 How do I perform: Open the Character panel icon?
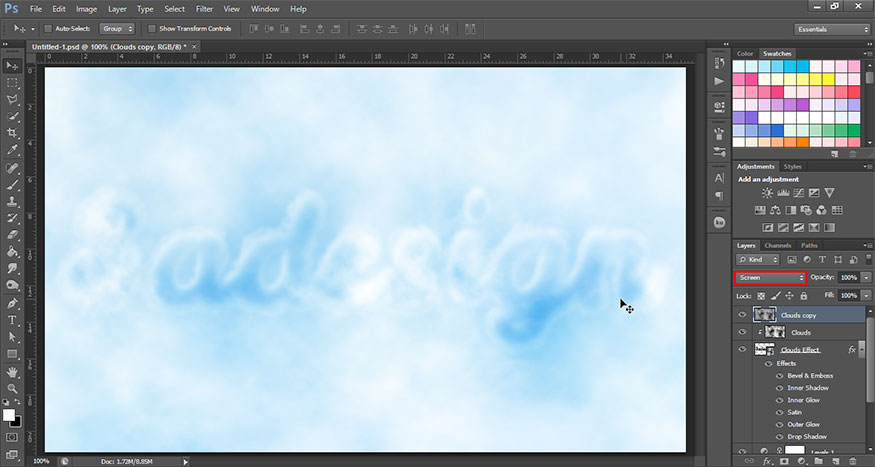pos(719,177)
